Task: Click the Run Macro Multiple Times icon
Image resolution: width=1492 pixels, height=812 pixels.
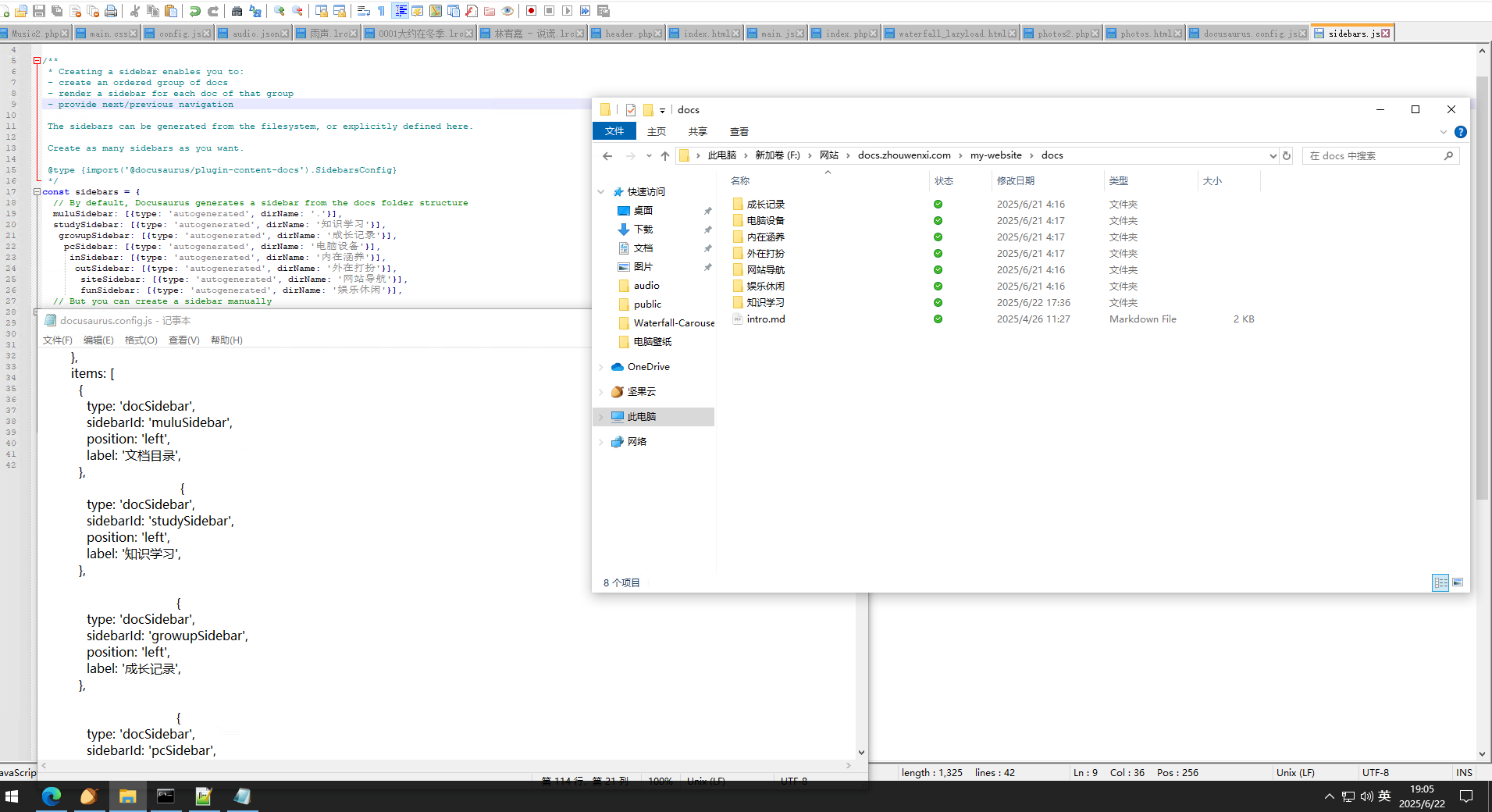Action: pyautogui.click(x=585, y=11)
